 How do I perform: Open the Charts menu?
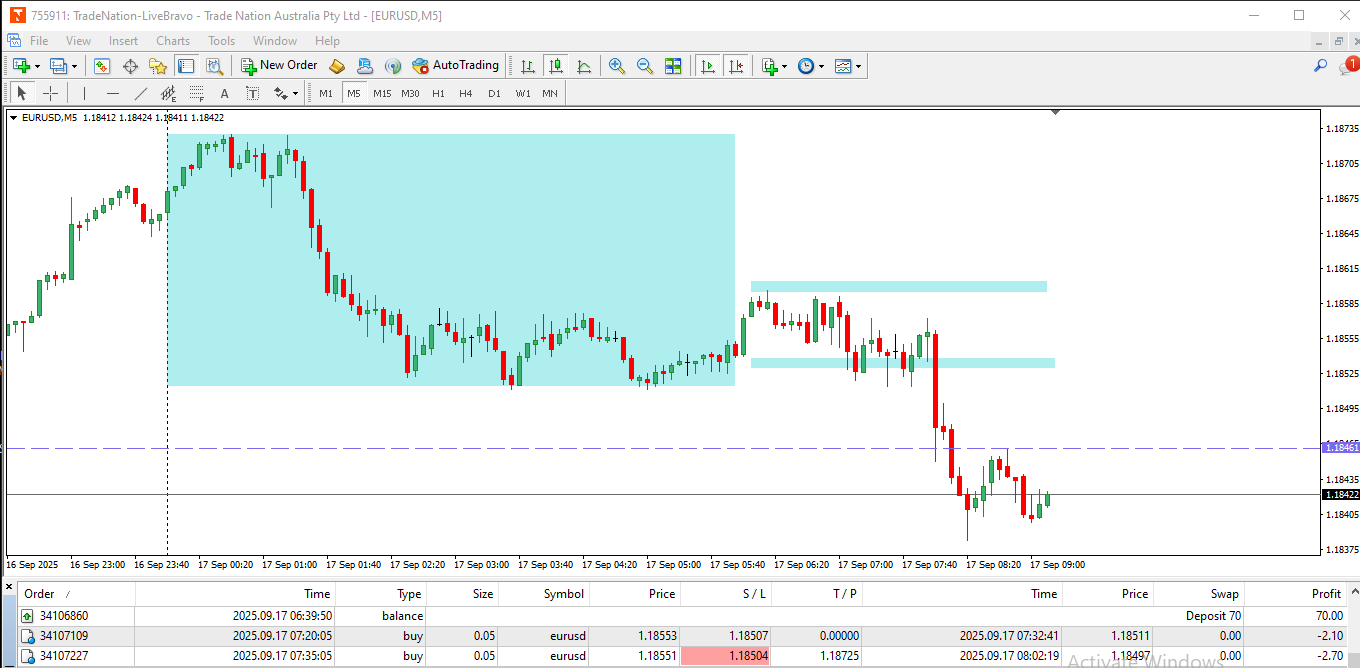(172, 41)
